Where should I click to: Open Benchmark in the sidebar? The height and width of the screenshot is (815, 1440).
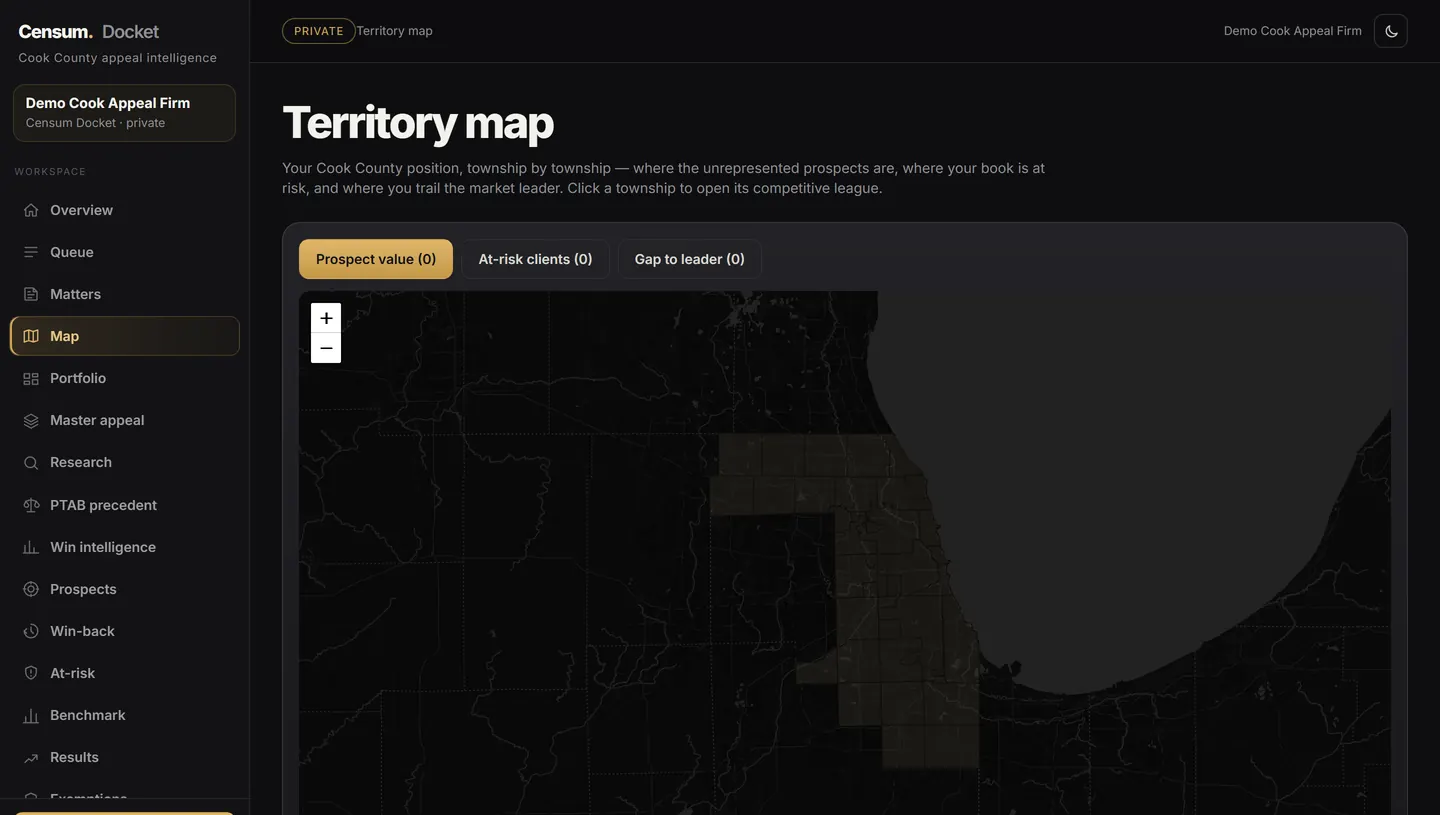[x=125, y=715]
